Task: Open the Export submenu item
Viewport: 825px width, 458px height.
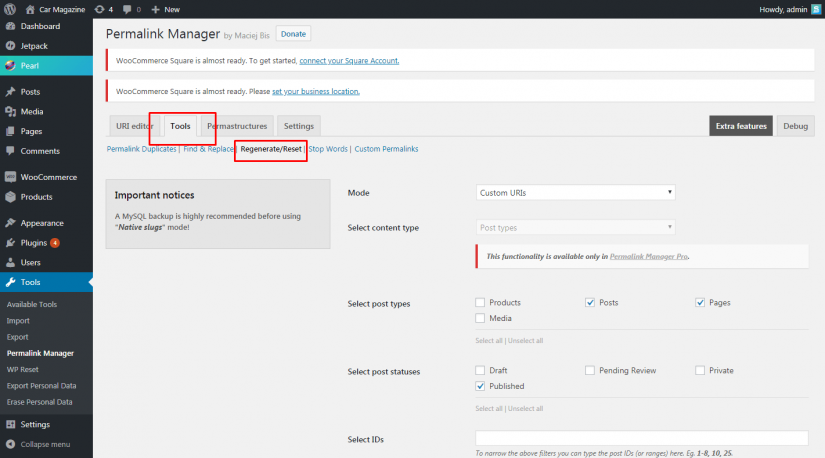Action: point(17,337)
